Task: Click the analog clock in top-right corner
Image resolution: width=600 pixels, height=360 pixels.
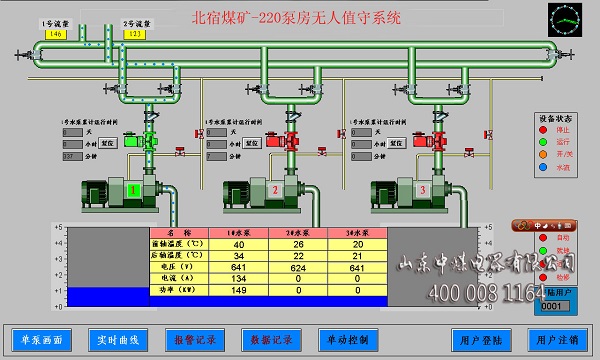Action: coord(565,20)
